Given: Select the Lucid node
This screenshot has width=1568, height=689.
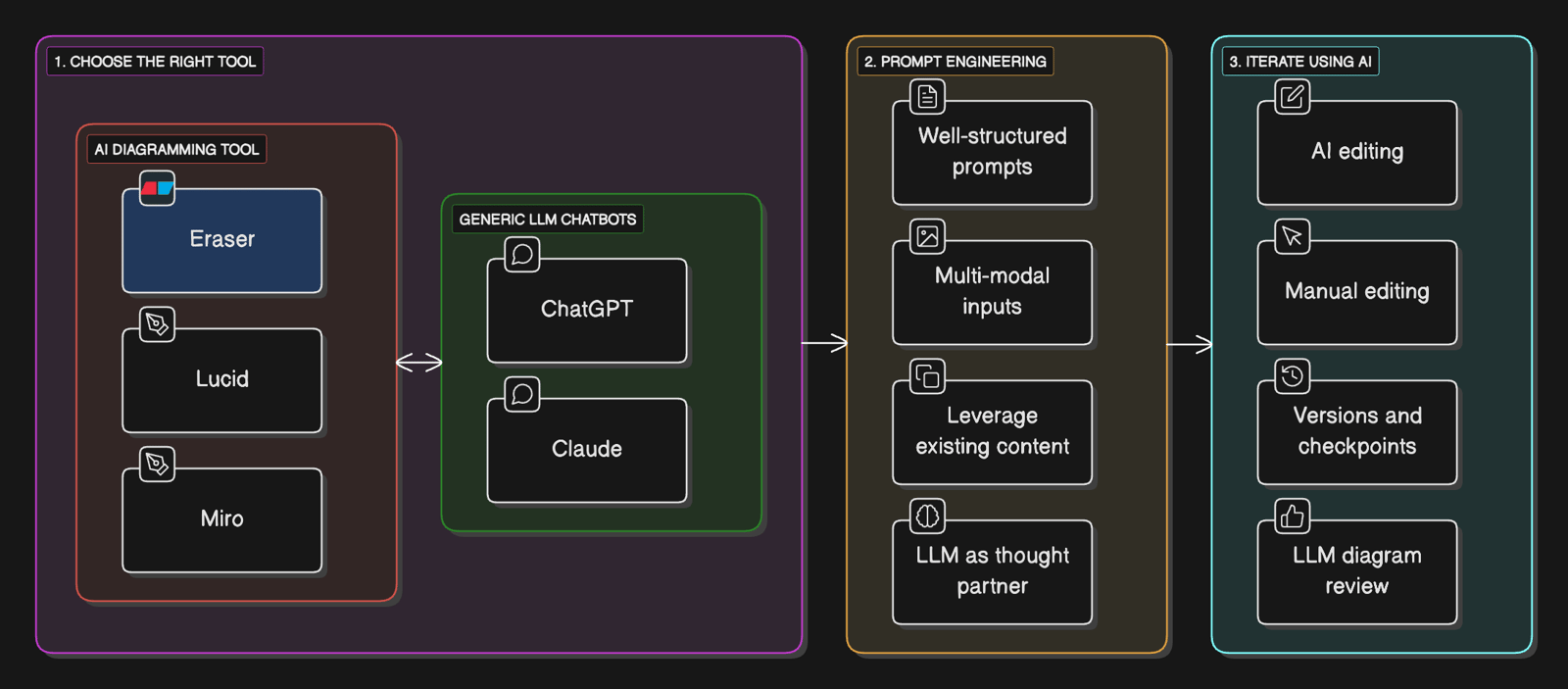Looking at the screenshot, I should click(222, 380).
